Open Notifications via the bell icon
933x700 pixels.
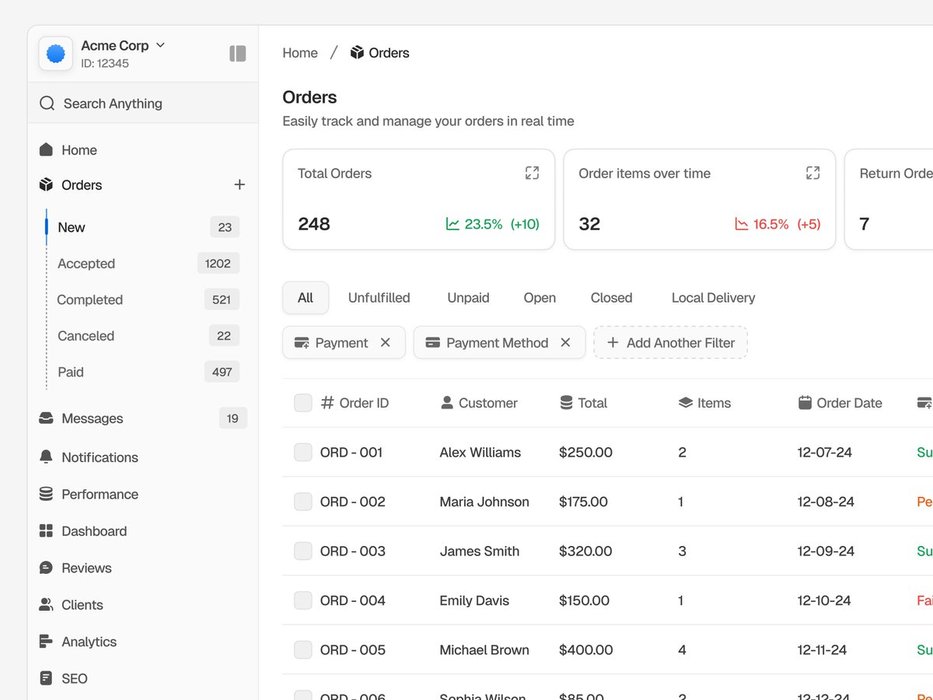[x=46, y=457]
